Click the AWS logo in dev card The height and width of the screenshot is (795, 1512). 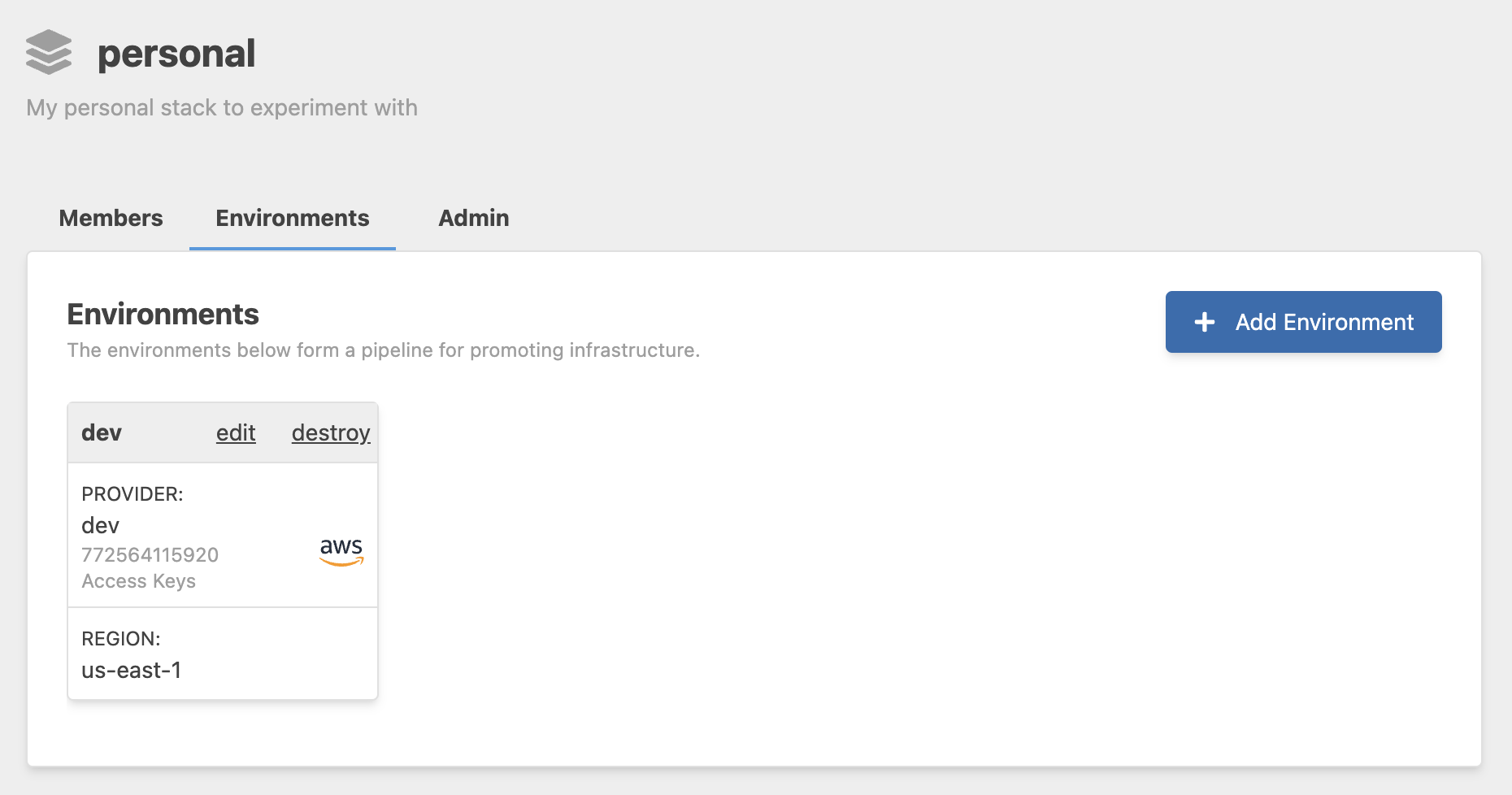(x=341, y=551)
